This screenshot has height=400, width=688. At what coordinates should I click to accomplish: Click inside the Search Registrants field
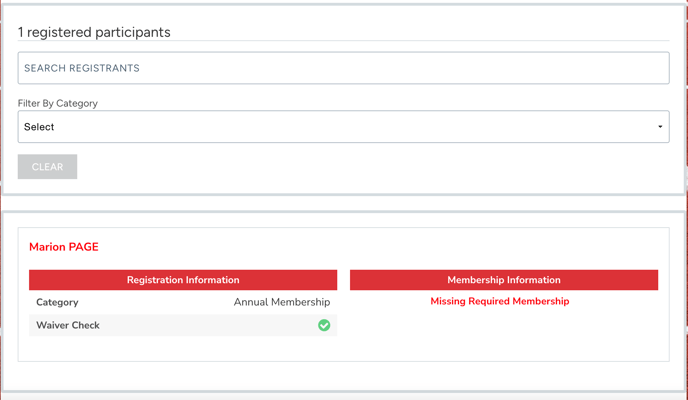coord(343,68)
